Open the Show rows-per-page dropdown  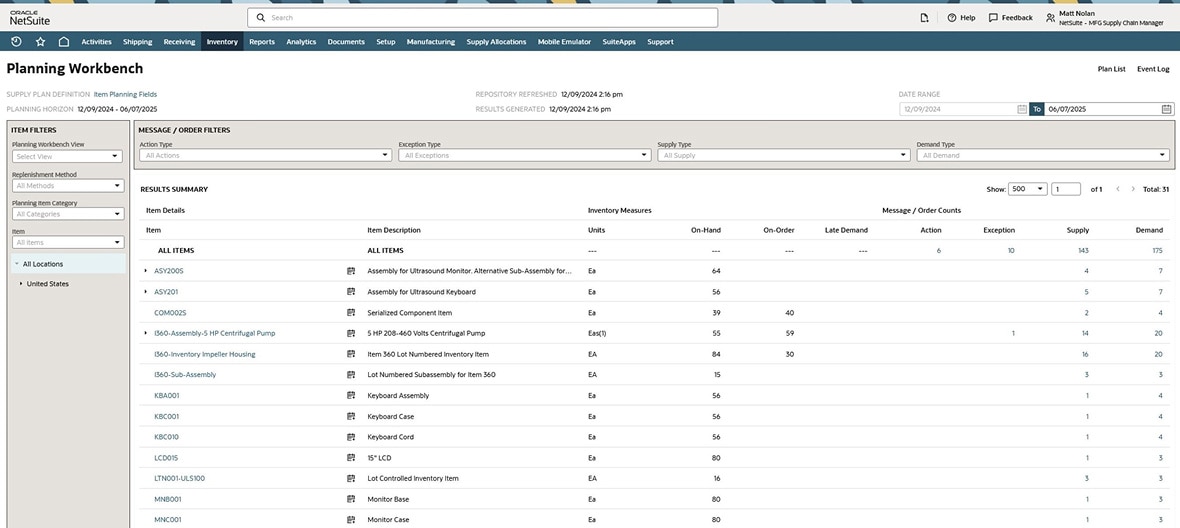coord(1027,189)
